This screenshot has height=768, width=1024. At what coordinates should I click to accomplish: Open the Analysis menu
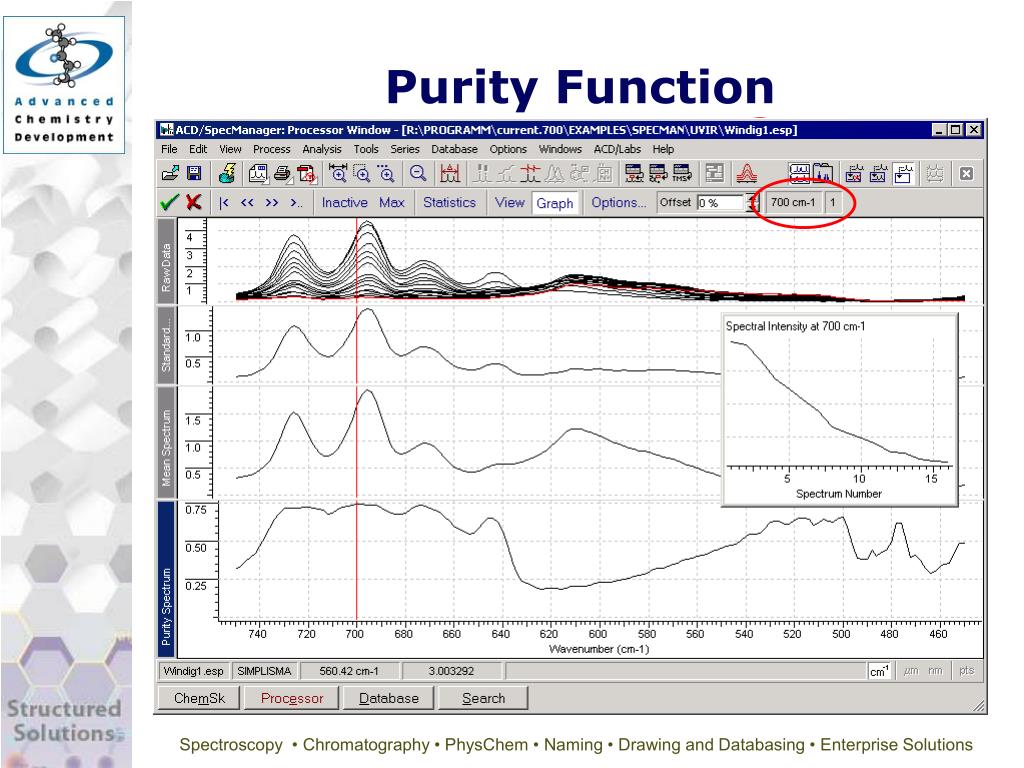322,149
